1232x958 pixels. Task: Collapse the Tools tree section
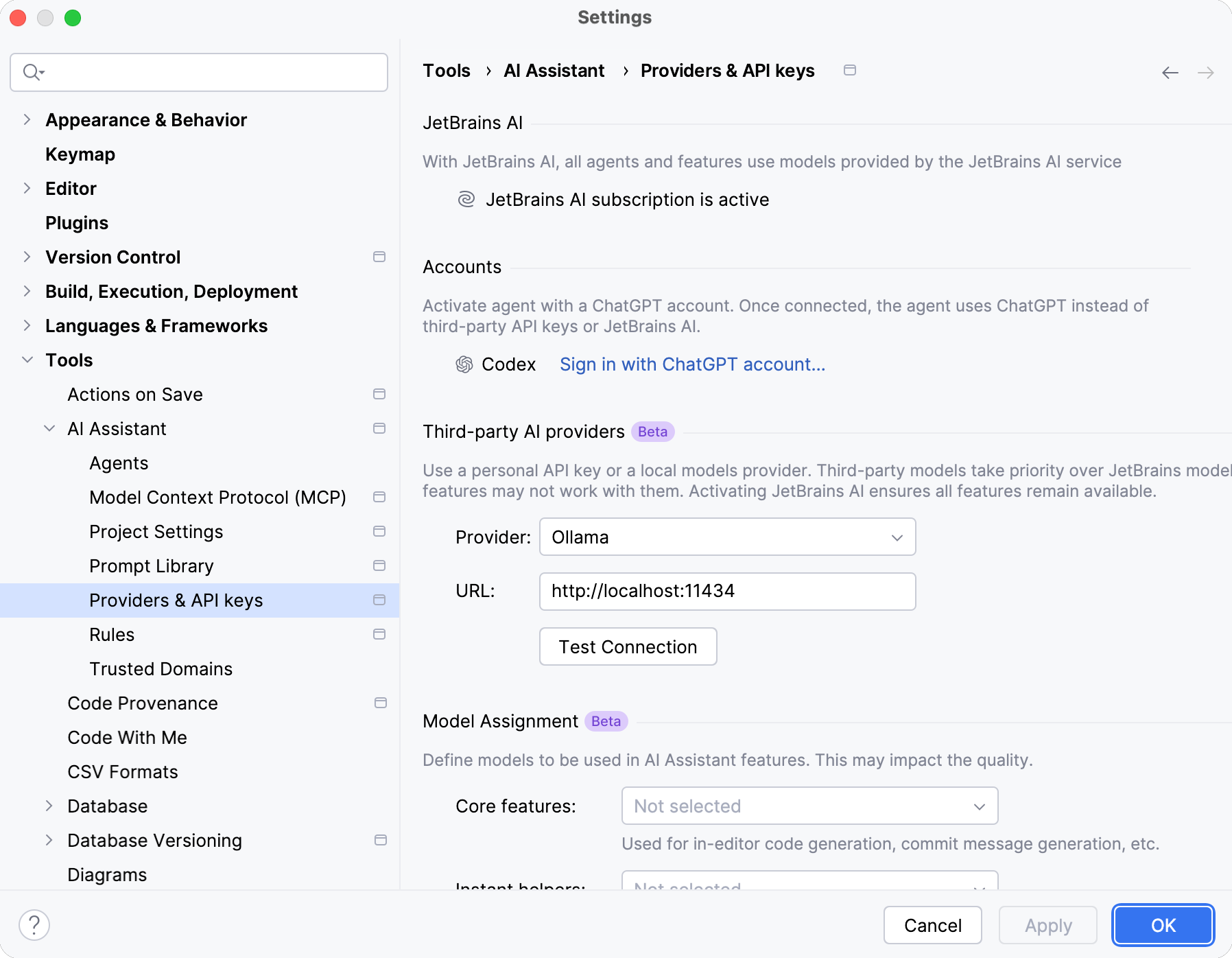(27, 360)
